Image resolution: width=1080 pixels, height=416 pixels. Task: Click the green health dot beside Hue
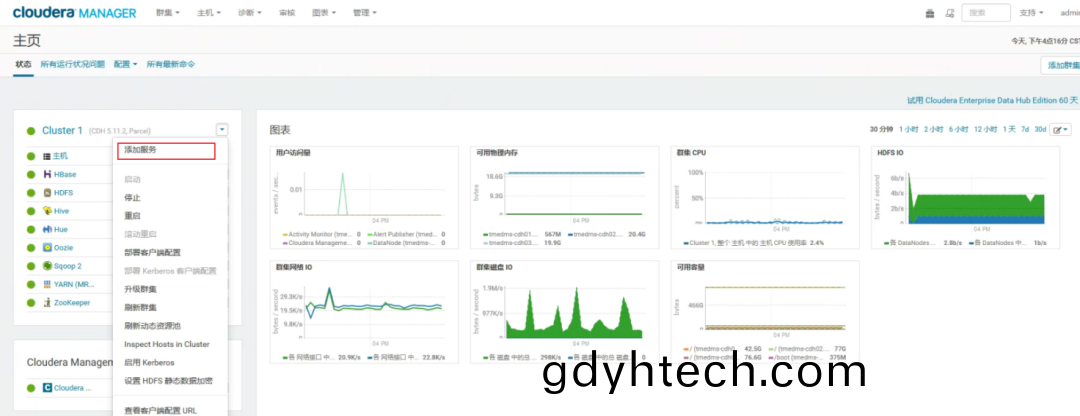[x=31, y=229]
